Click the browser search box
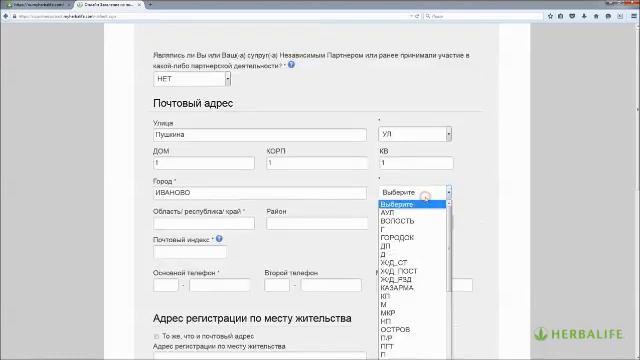 click(x=484, y=16)
